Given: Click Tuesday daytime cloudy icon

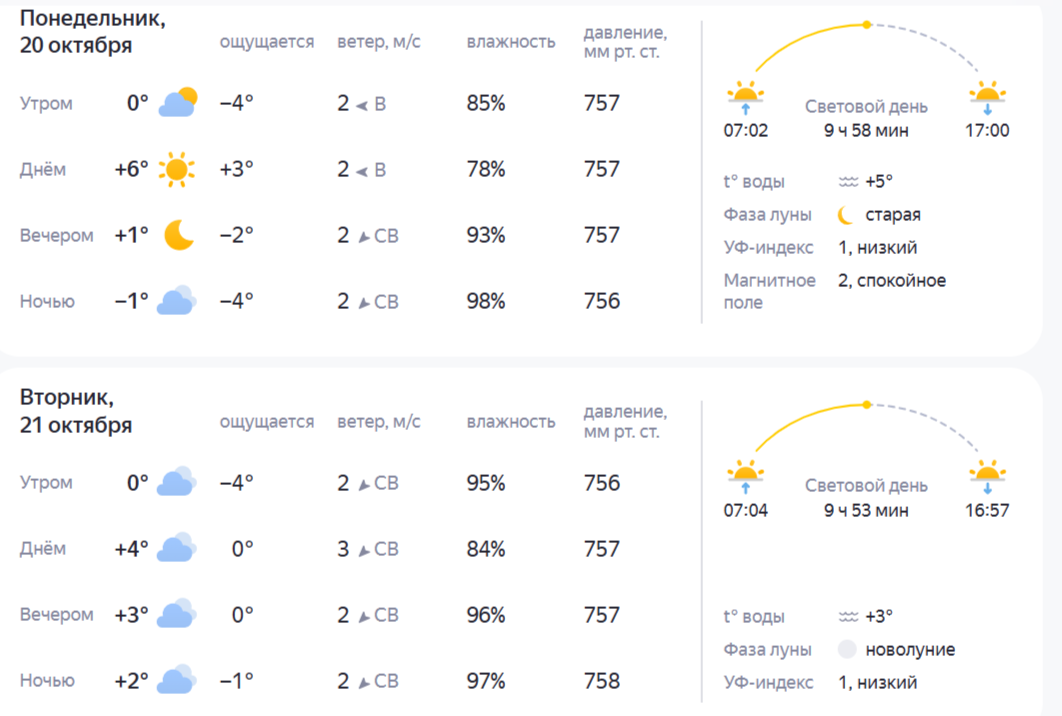Looking at the screenshot, I should (x=177, y=548).
